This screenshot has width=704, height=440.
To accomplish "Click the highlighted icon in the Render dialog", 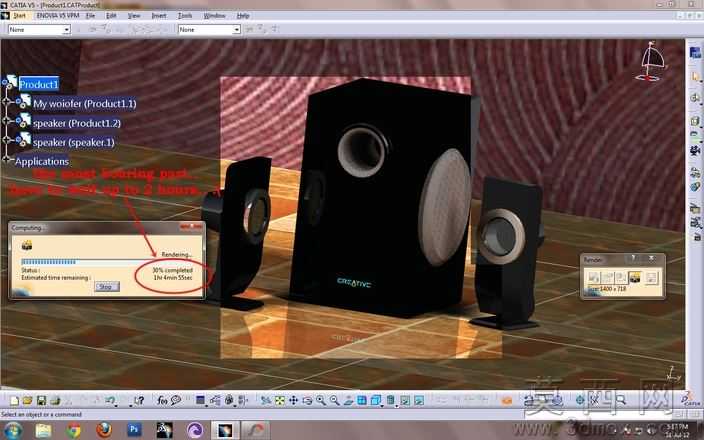I will pyautogui.click(x=634, y=277).
